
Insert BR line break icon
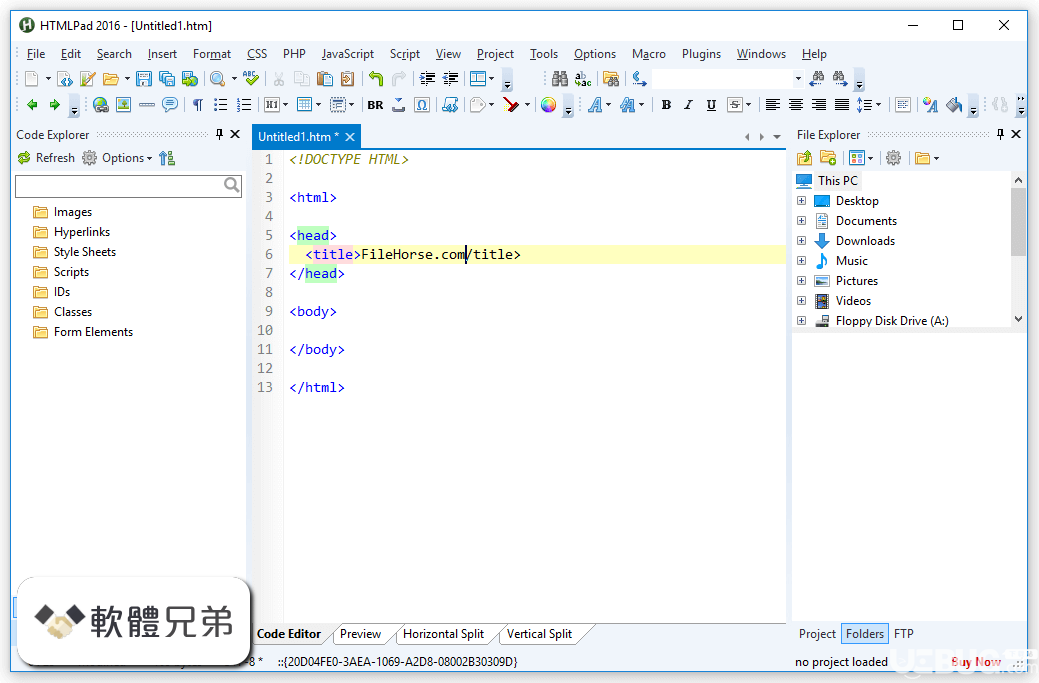(375, 105)
